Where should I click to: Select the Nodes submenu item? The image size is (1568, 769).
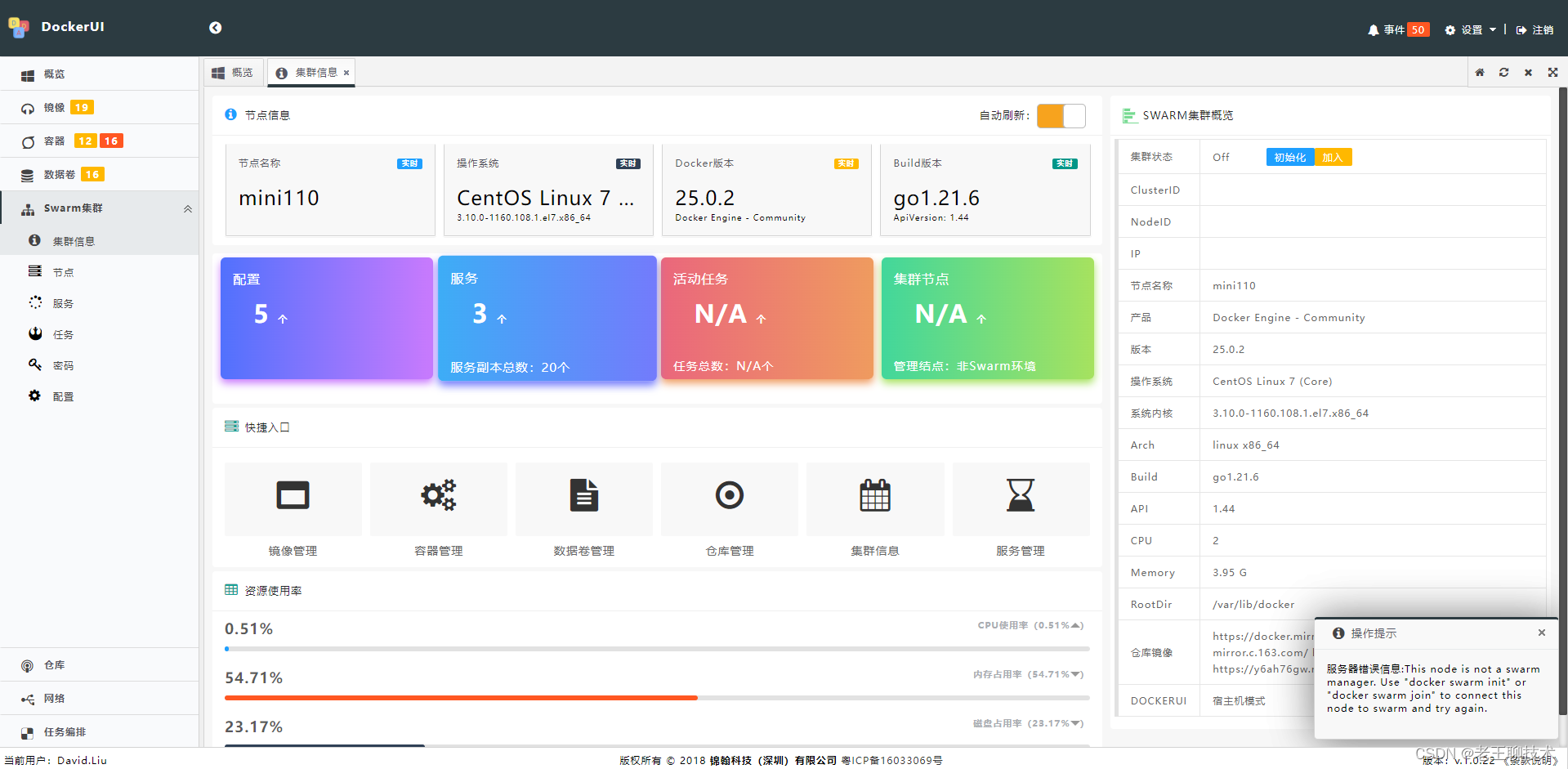[99, 272]
